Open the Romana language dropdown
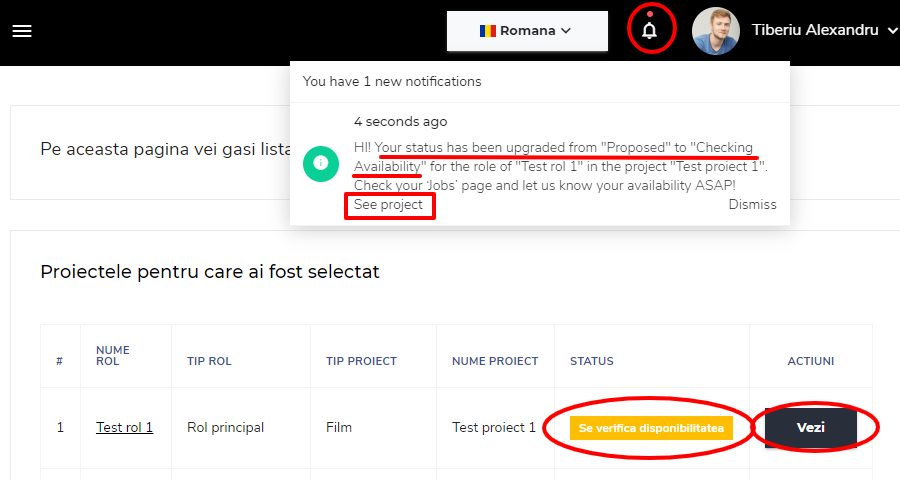Screen dimensions: 900x480 527,31
